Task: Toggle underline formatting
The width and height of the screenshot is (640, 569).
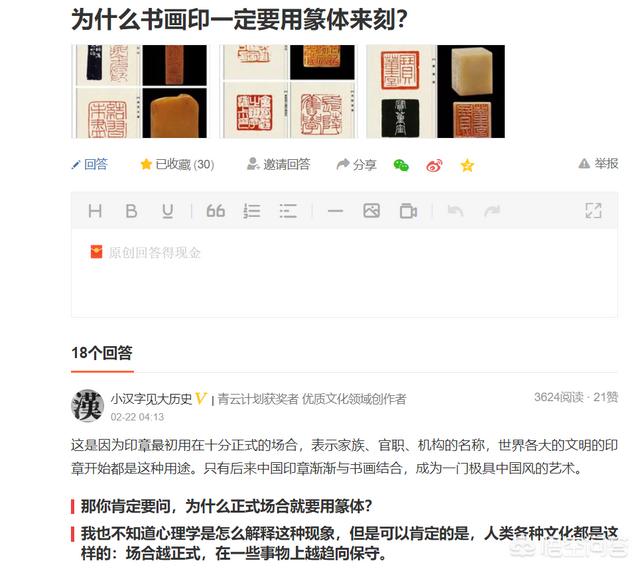Action: [167, 211]
